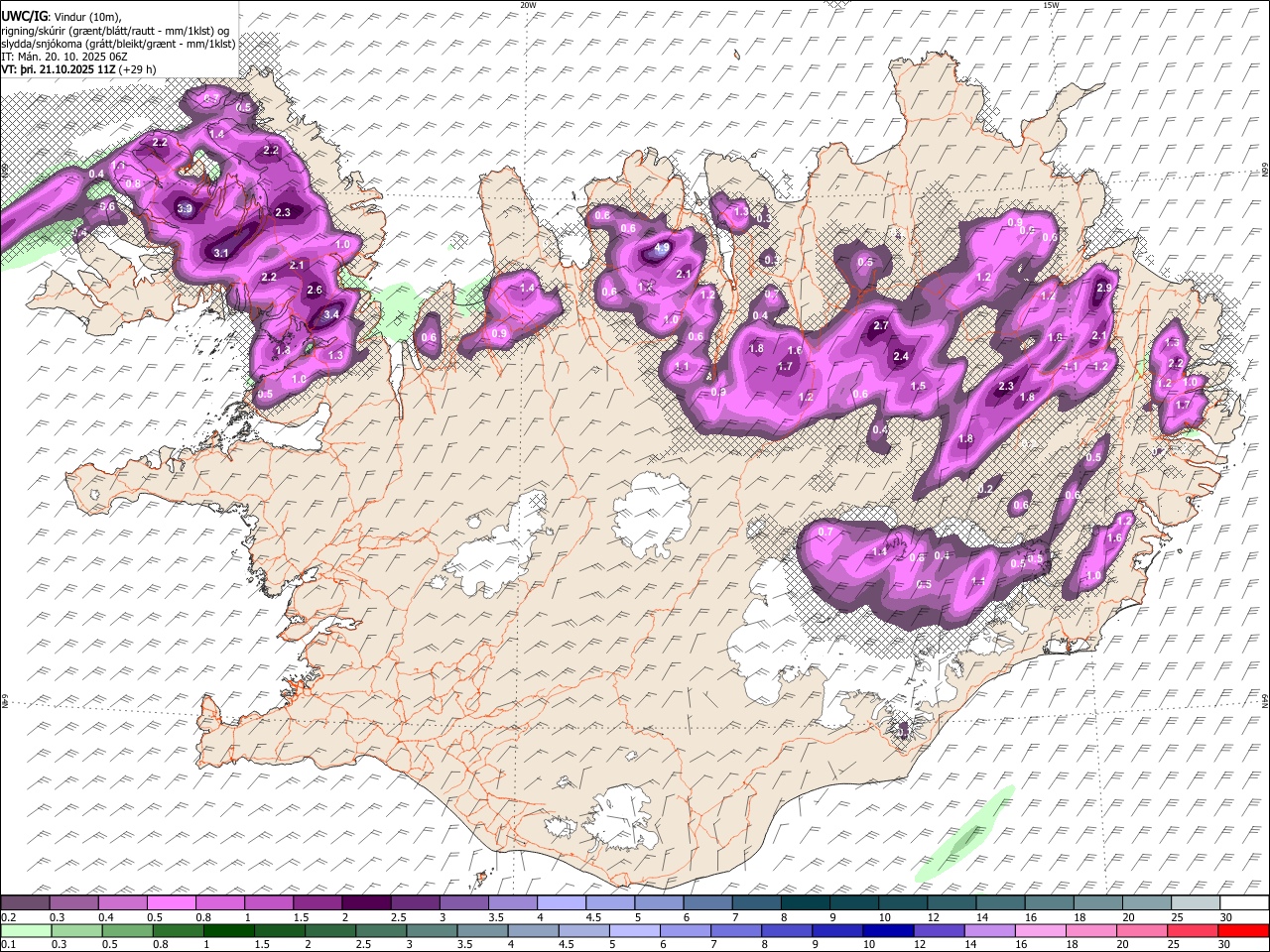Click the '15W' longitude label

(x=1051, y=5)
